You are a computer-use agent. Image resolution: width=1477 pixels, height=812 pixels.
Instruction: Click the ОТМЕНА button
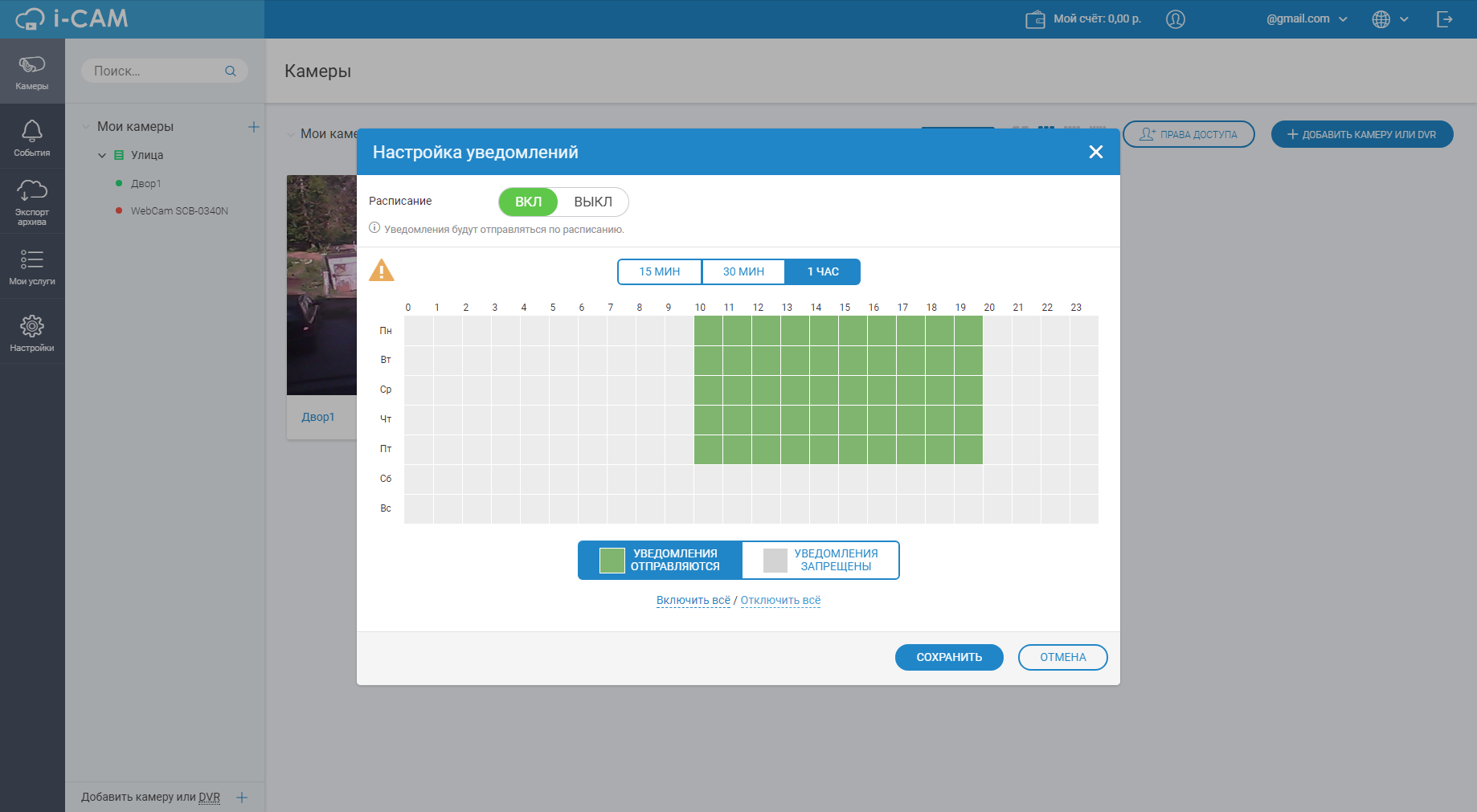1063,657
